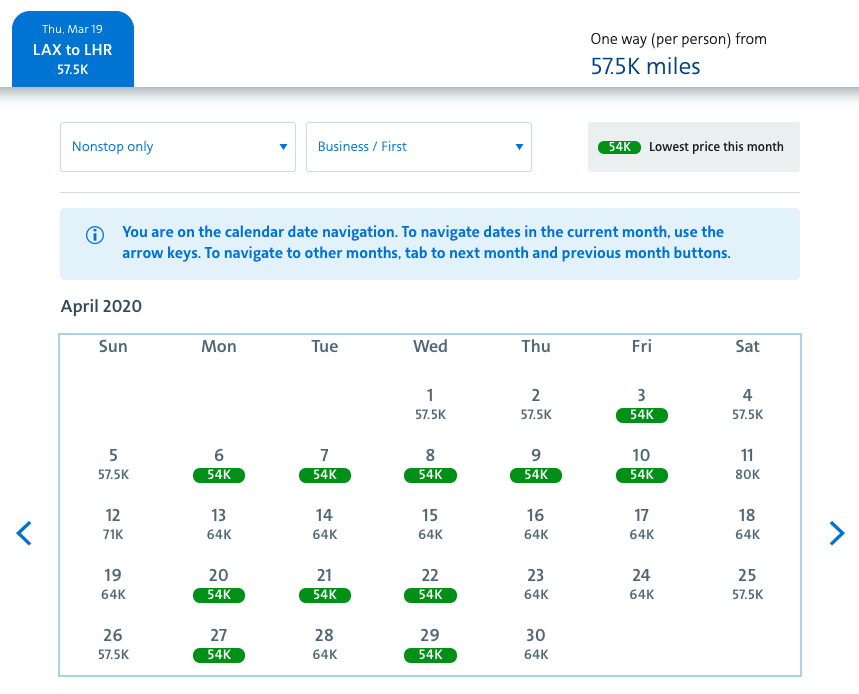Click the green 54K lowest price legend badge

coord(619,147)
